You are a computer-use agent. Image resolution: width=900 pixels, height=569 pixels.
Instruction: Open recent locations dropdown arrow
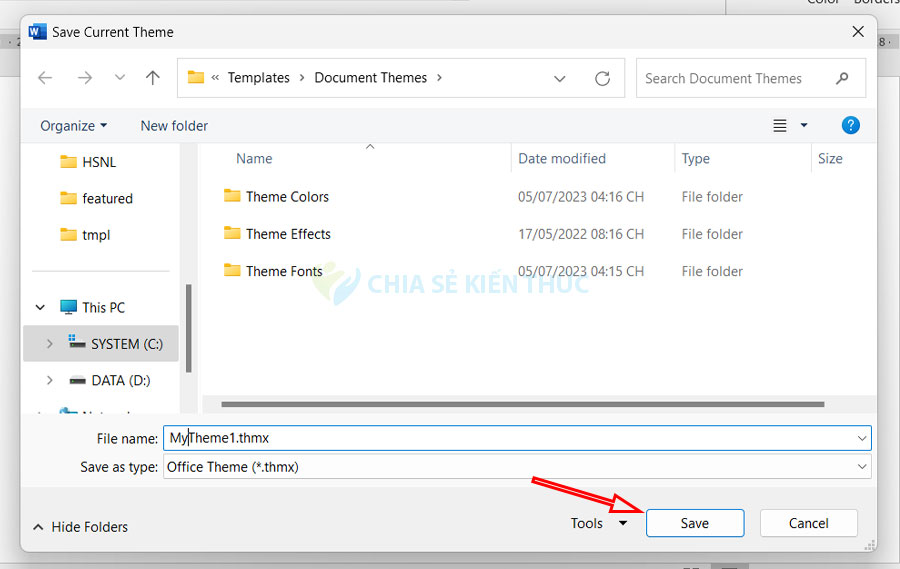(x=120, y=78)
